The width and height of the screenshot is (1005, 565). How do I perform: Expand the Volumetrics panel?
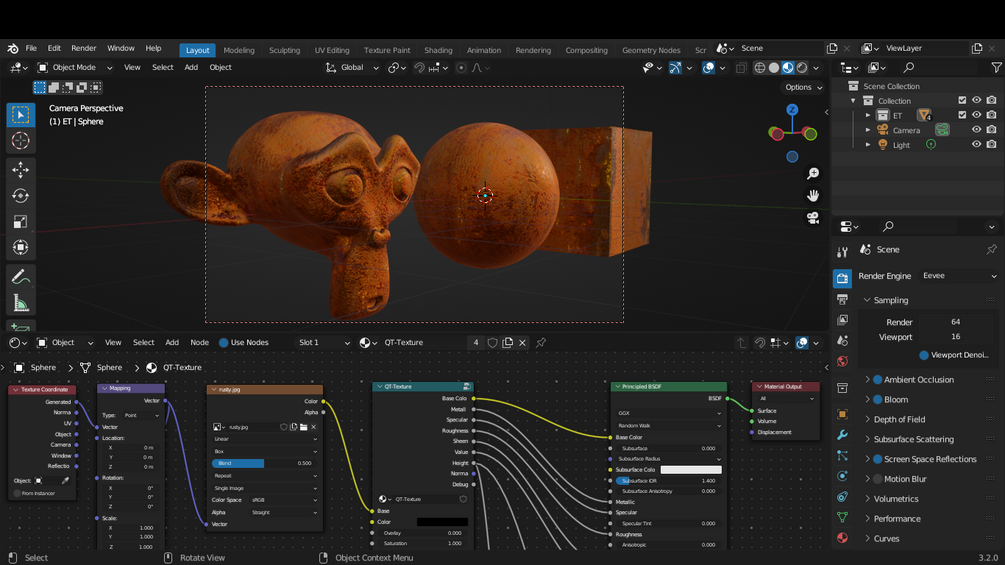895,499
